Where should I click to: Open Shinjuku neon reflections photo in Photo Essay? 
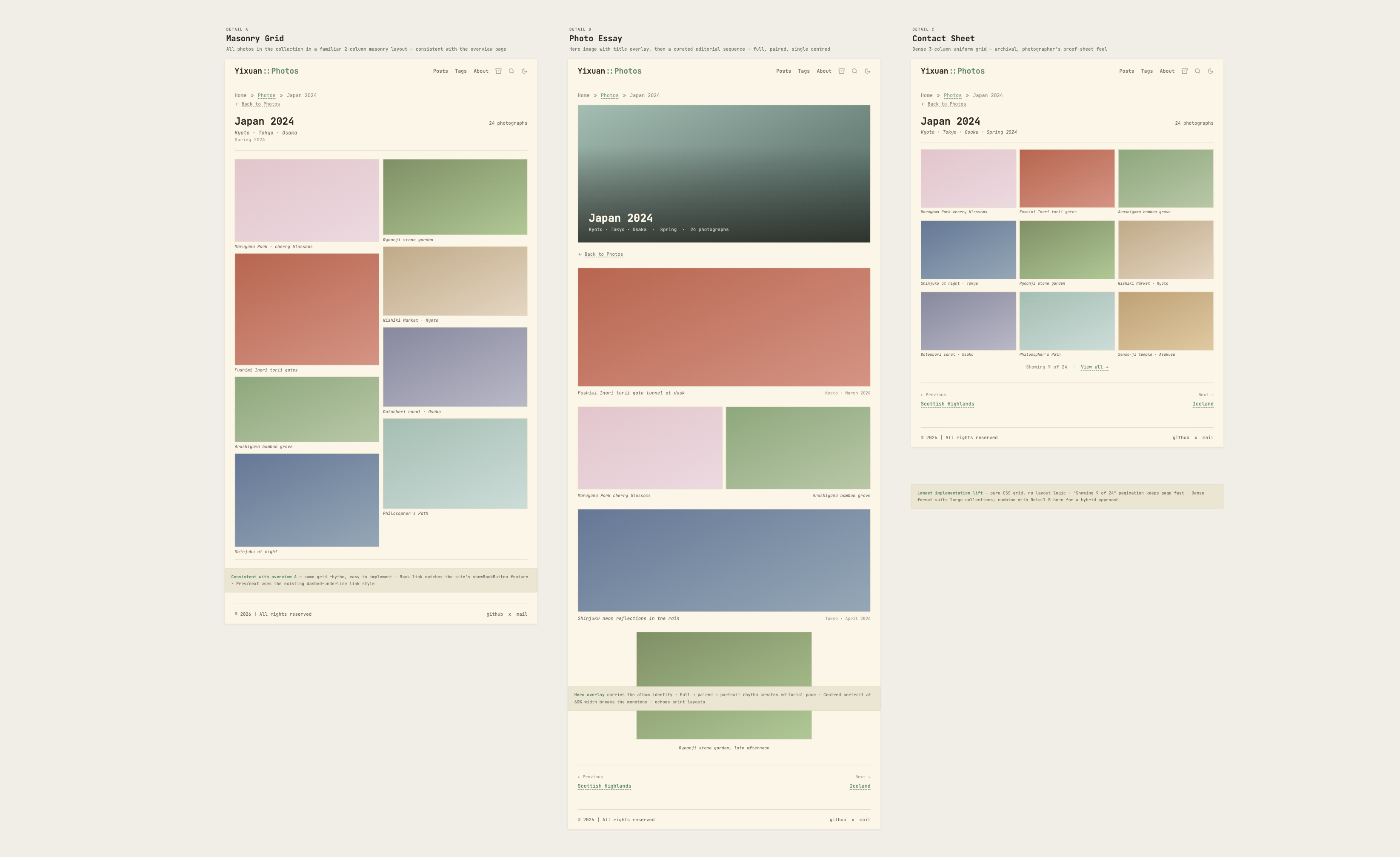pyautogui.click(x=724, y=560)
